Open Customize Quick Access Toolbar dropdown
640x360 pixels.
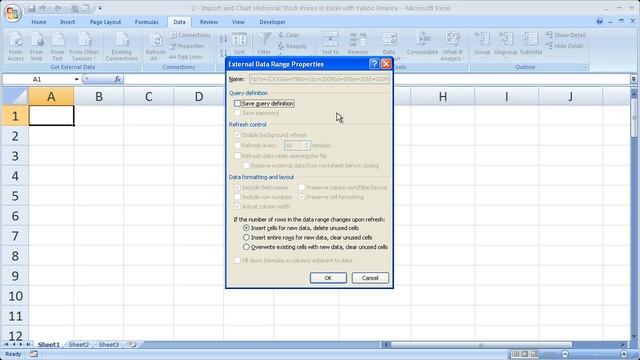click(100, 8)
